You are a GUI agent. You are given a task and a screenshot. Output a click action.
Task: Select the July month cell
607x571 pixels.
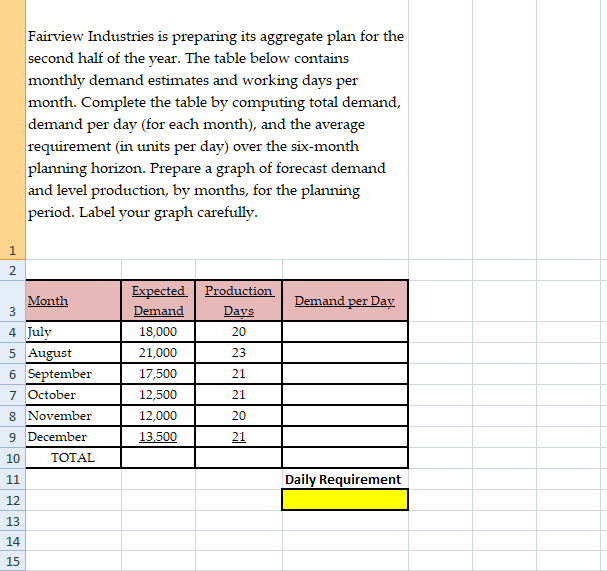point(73,332)
